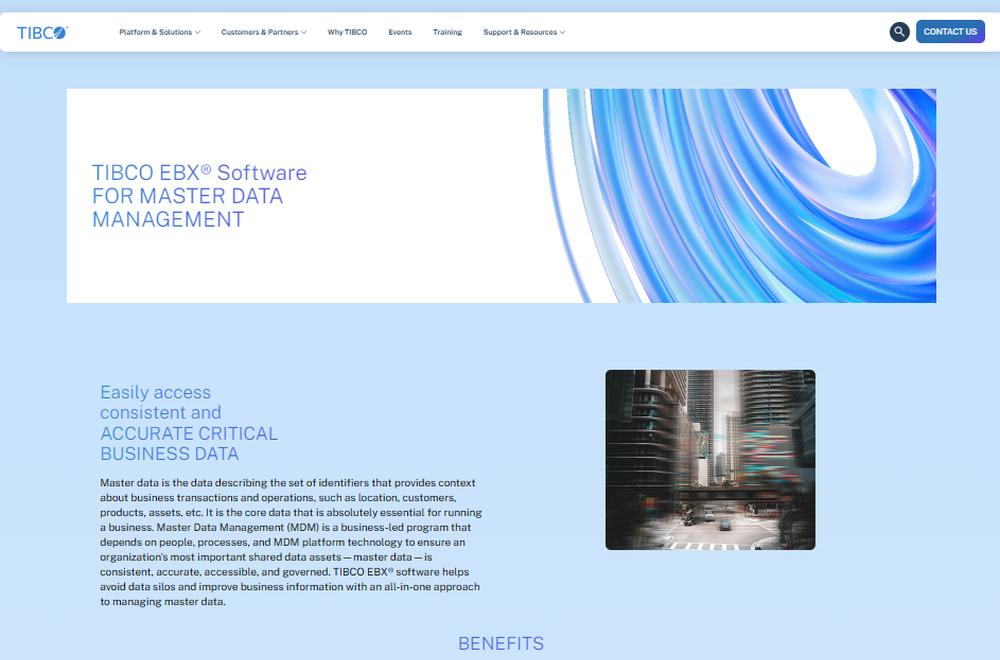1000x660 pixels.
Task: Click the blue swirl hero image
Action: pyautogui.click(x=740, y=196)
